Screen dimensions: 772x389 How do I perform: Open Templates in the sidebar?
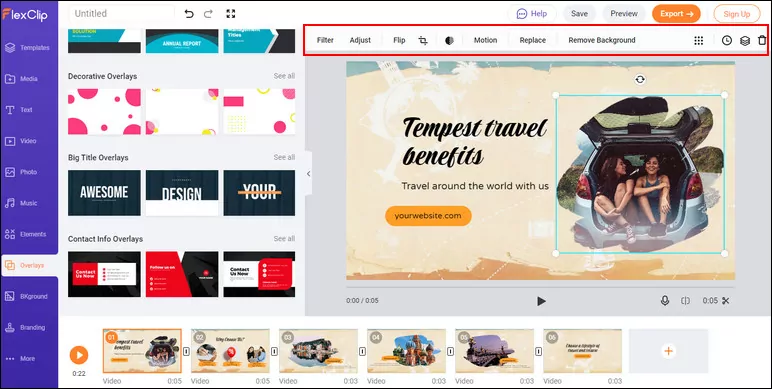click(x=29, y=48)
